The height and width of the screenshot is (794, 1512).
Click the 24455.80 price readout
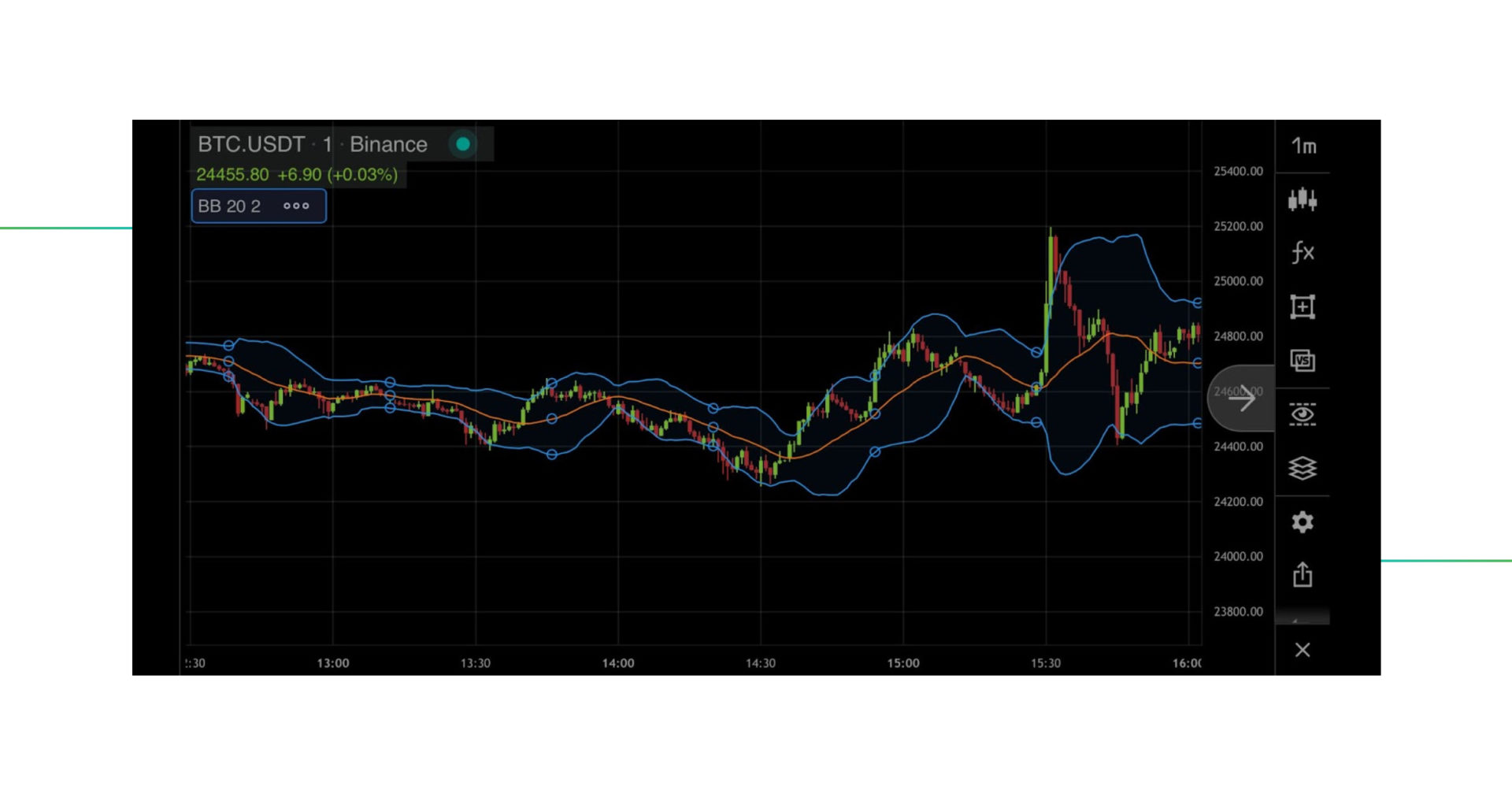click(235, 174)
